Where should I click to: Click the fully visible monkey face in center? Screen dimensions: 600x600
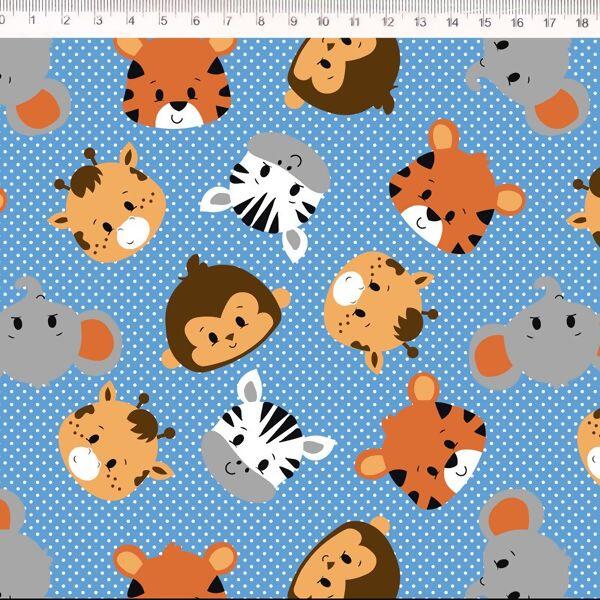pyautogui.click(x=226, y=315)
